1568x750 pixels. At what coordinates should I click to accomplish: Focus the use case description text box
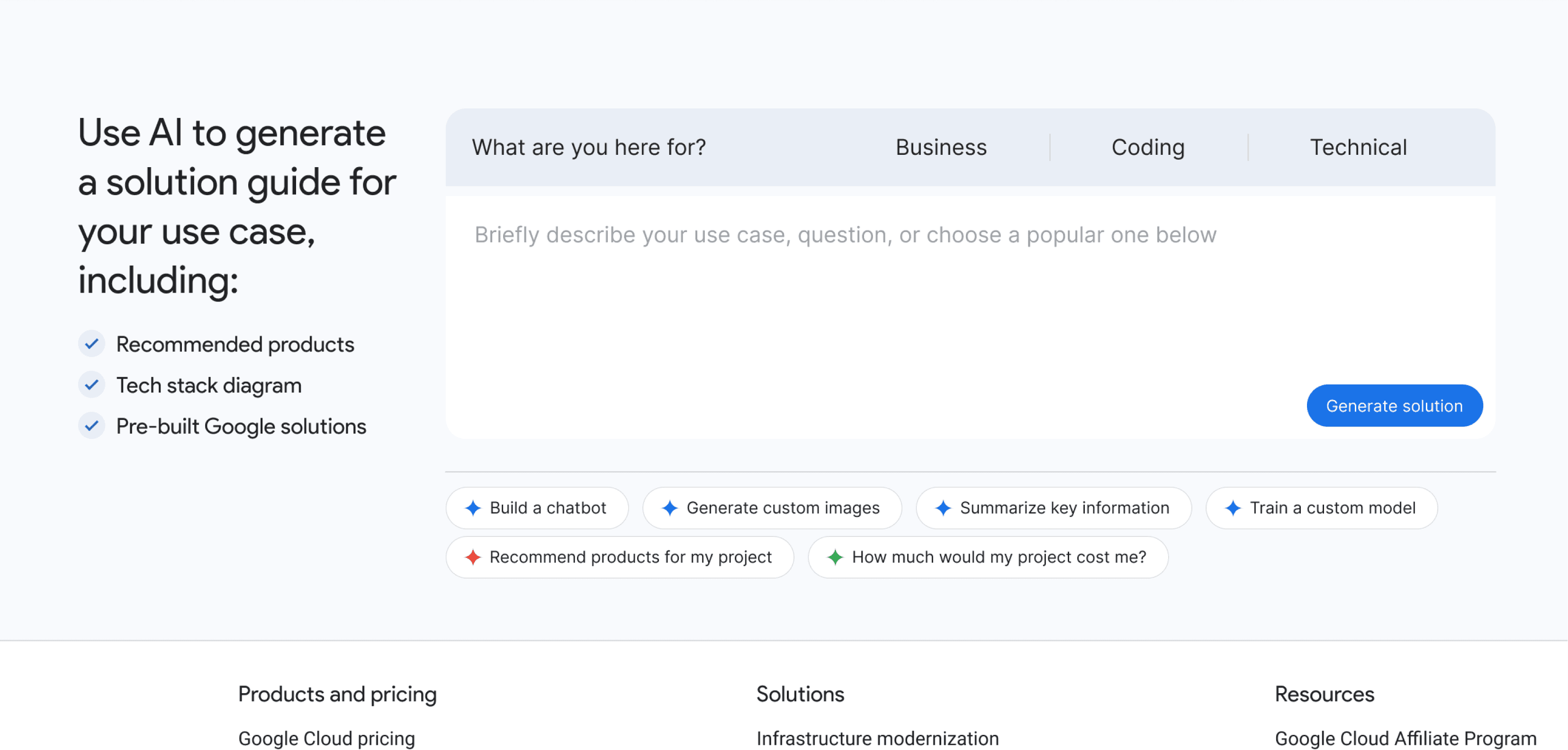[852, 292]
